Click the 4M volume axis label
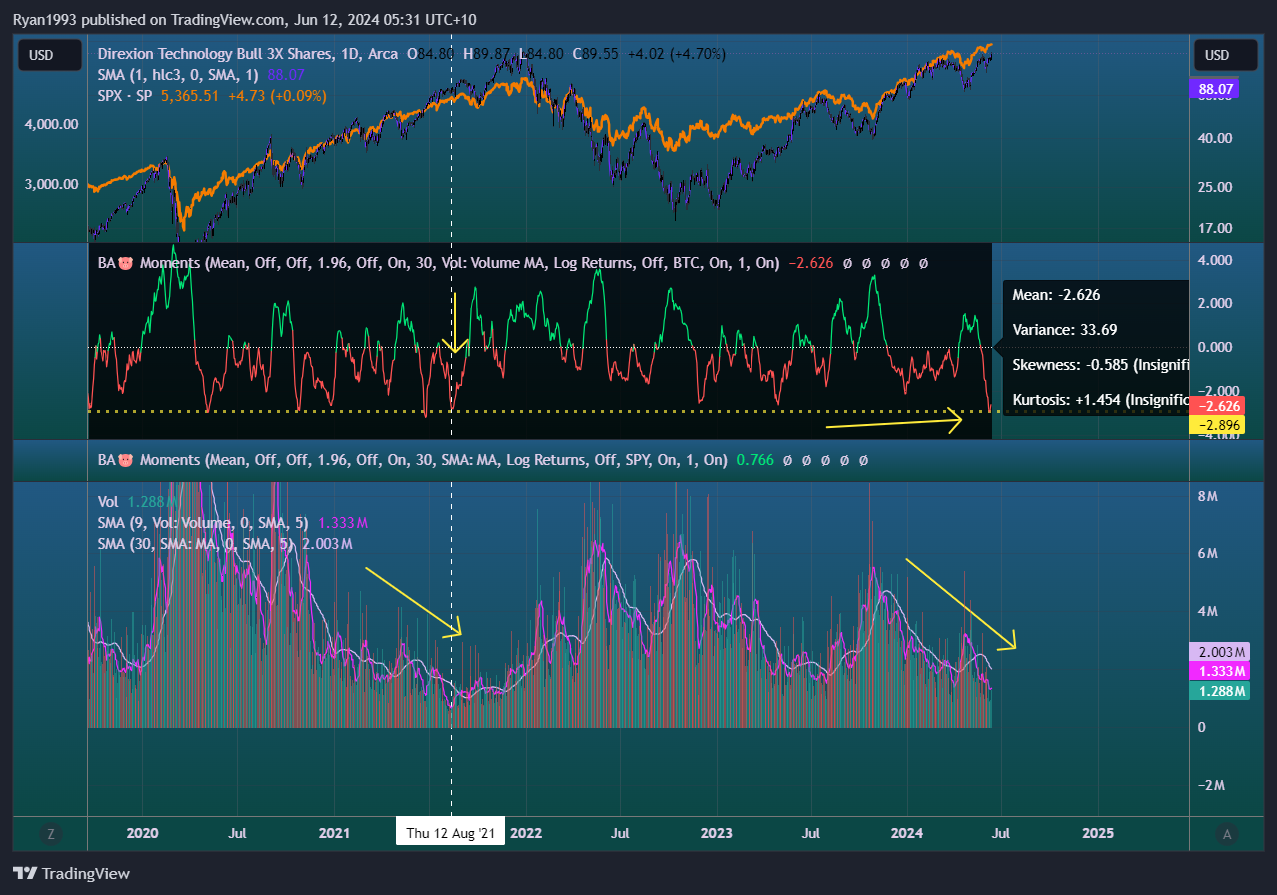This screenshot has height=895, width=1277. 1206,611
